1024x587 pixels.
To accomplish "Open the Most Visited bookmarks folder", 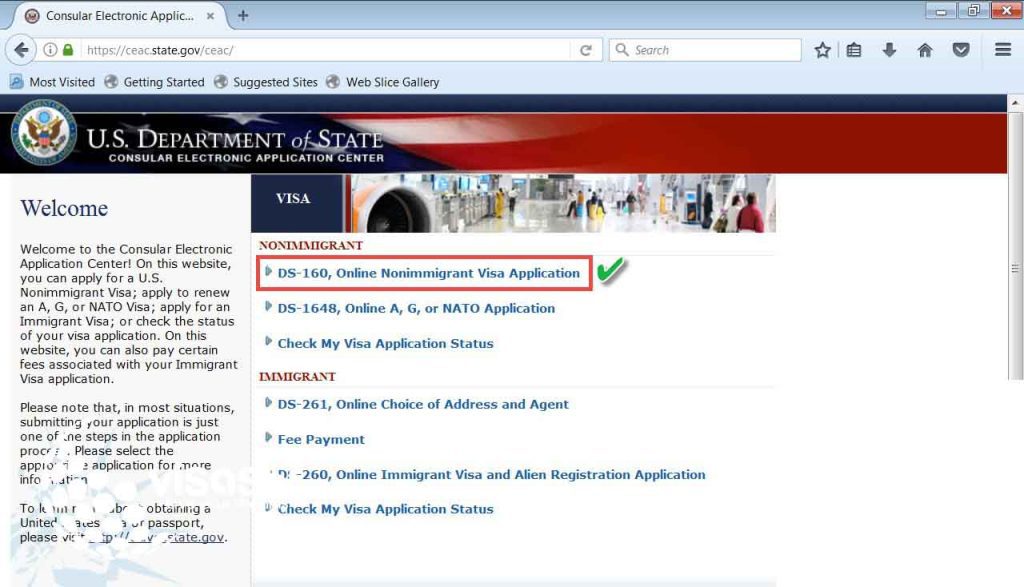I will click(53, 82).
